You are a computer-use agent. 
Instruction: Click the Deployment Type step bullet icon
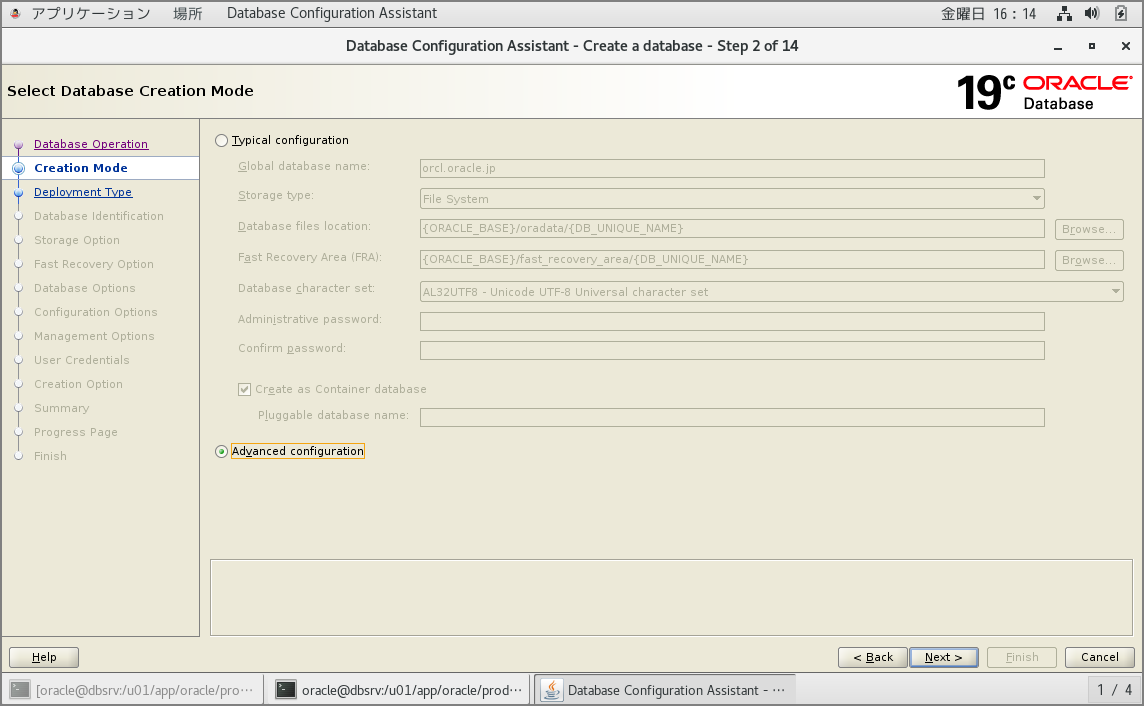18,193
